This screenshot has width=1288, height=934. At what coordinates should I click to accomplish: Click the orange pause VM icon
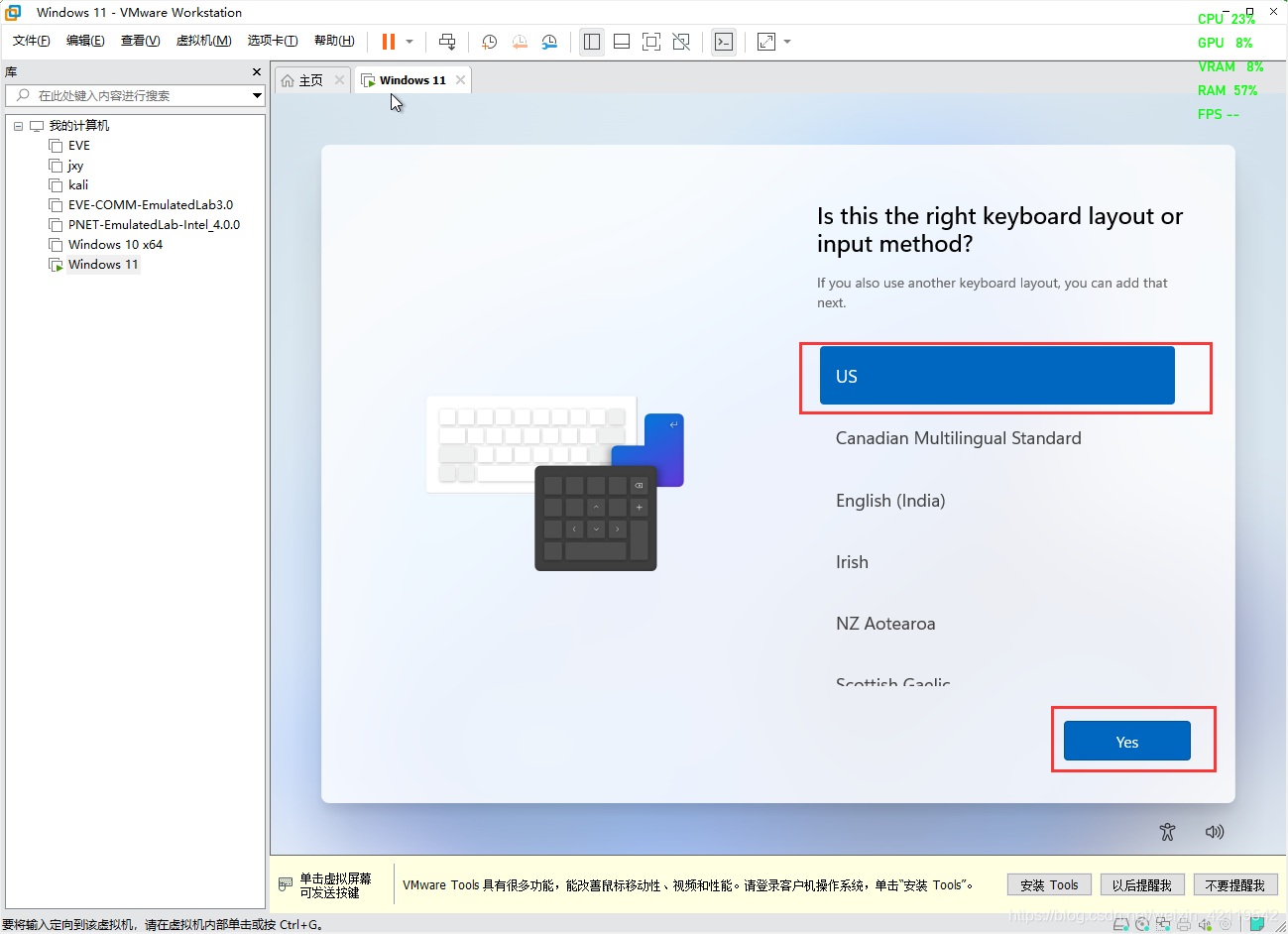[x=389, y=42]
